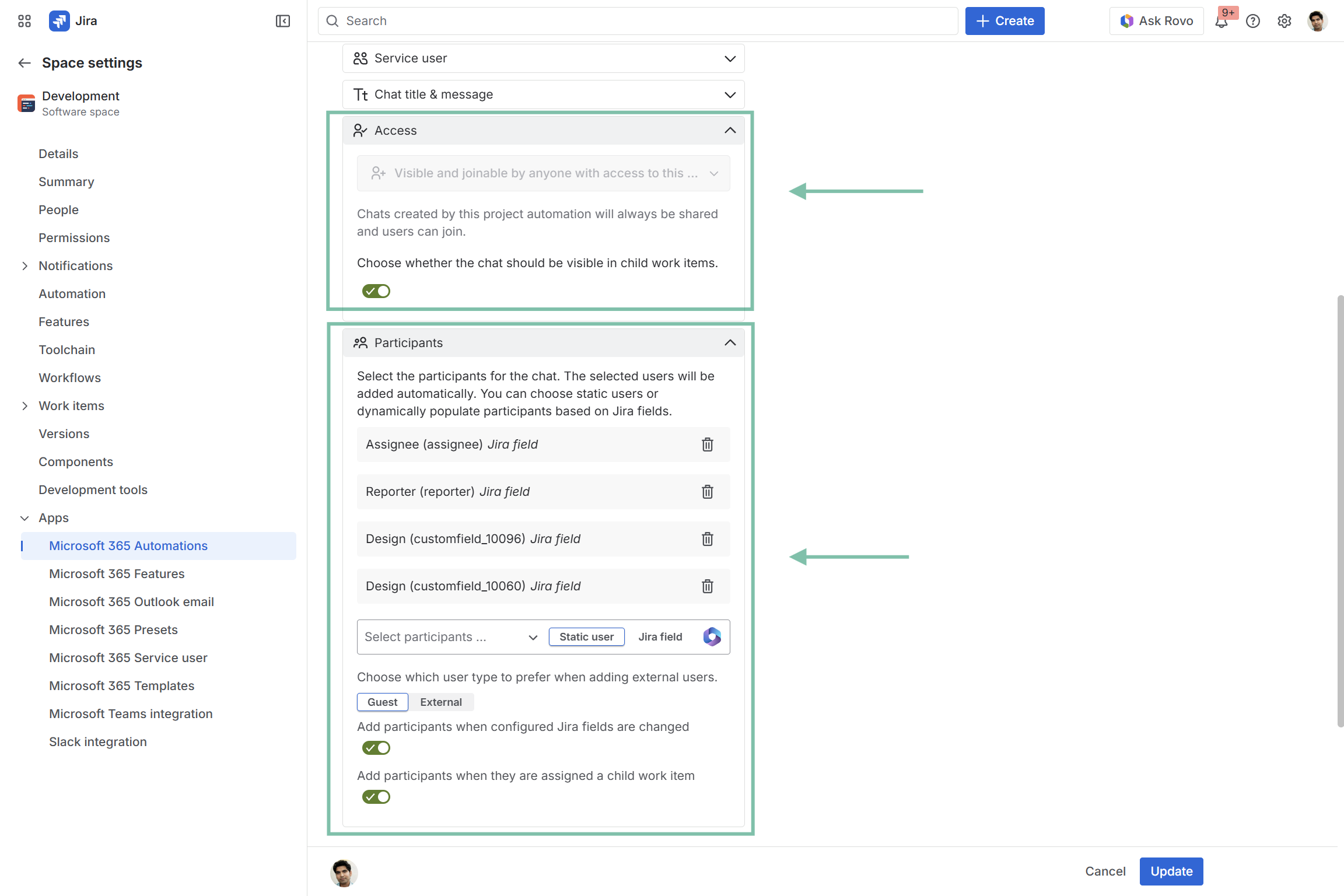
Task: Open the notifications bell icon
Action: pyautogui.click(x=1221, y=22)
